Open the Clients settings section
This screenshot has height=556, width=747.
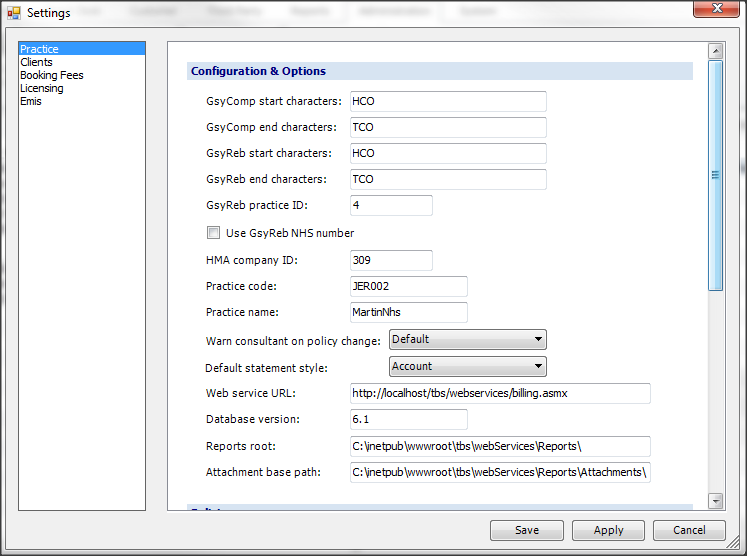pos(37,62)
